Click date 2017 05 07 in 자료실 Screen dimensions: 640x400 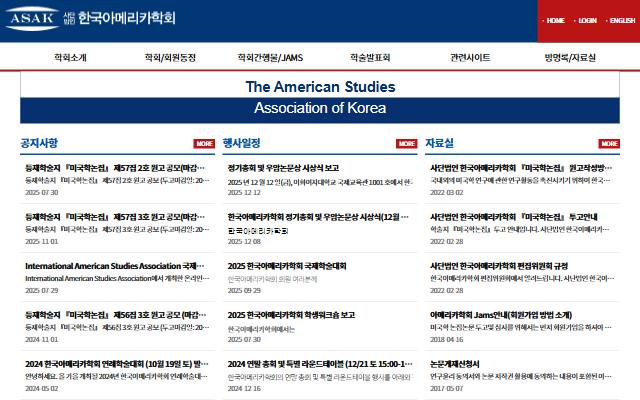[447, 389]
